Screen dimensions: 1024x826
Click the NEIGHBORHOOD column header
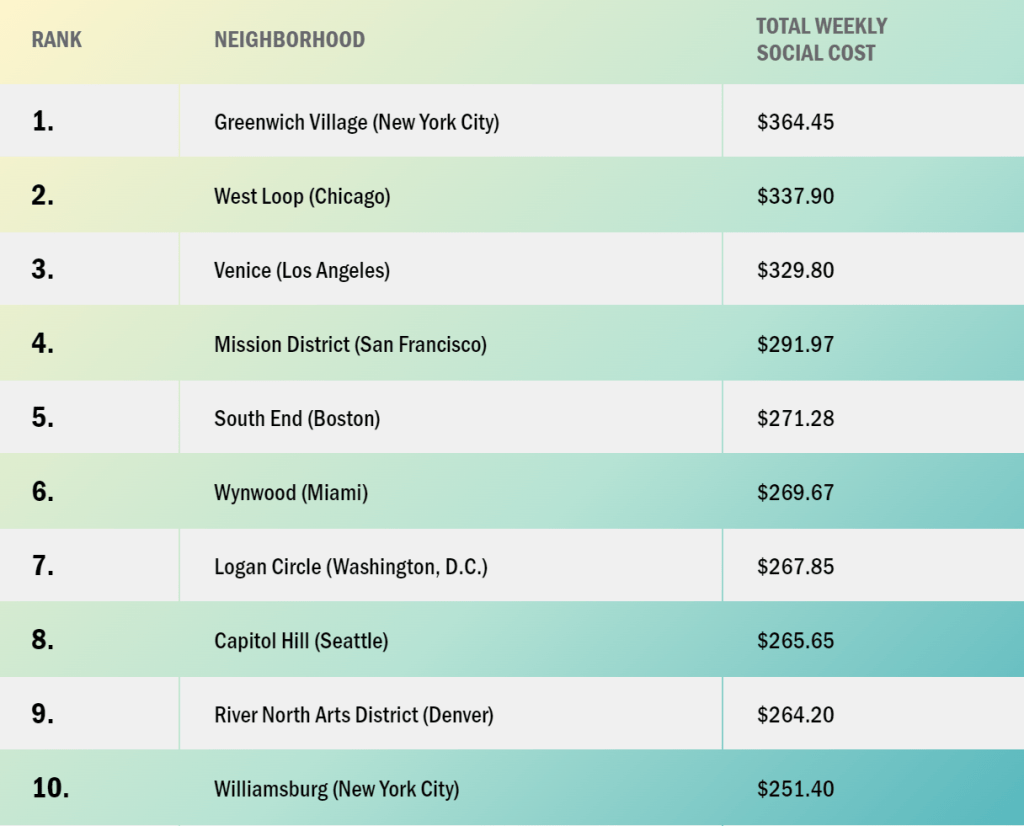(289, 41)
